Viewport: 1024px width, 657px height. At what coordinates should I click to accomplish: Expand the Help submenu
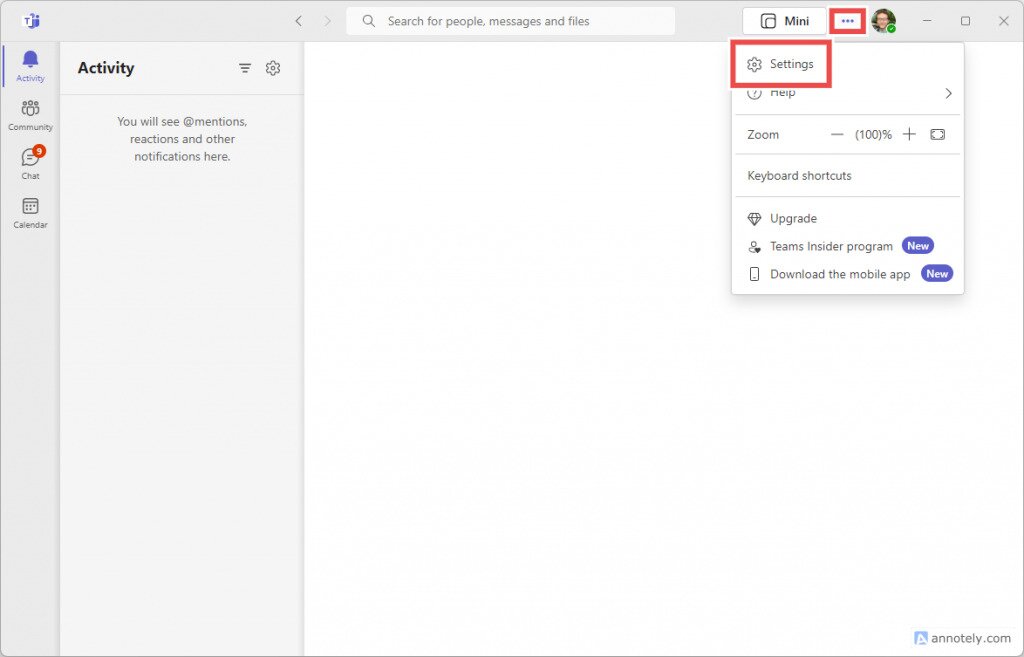(847, 92)
